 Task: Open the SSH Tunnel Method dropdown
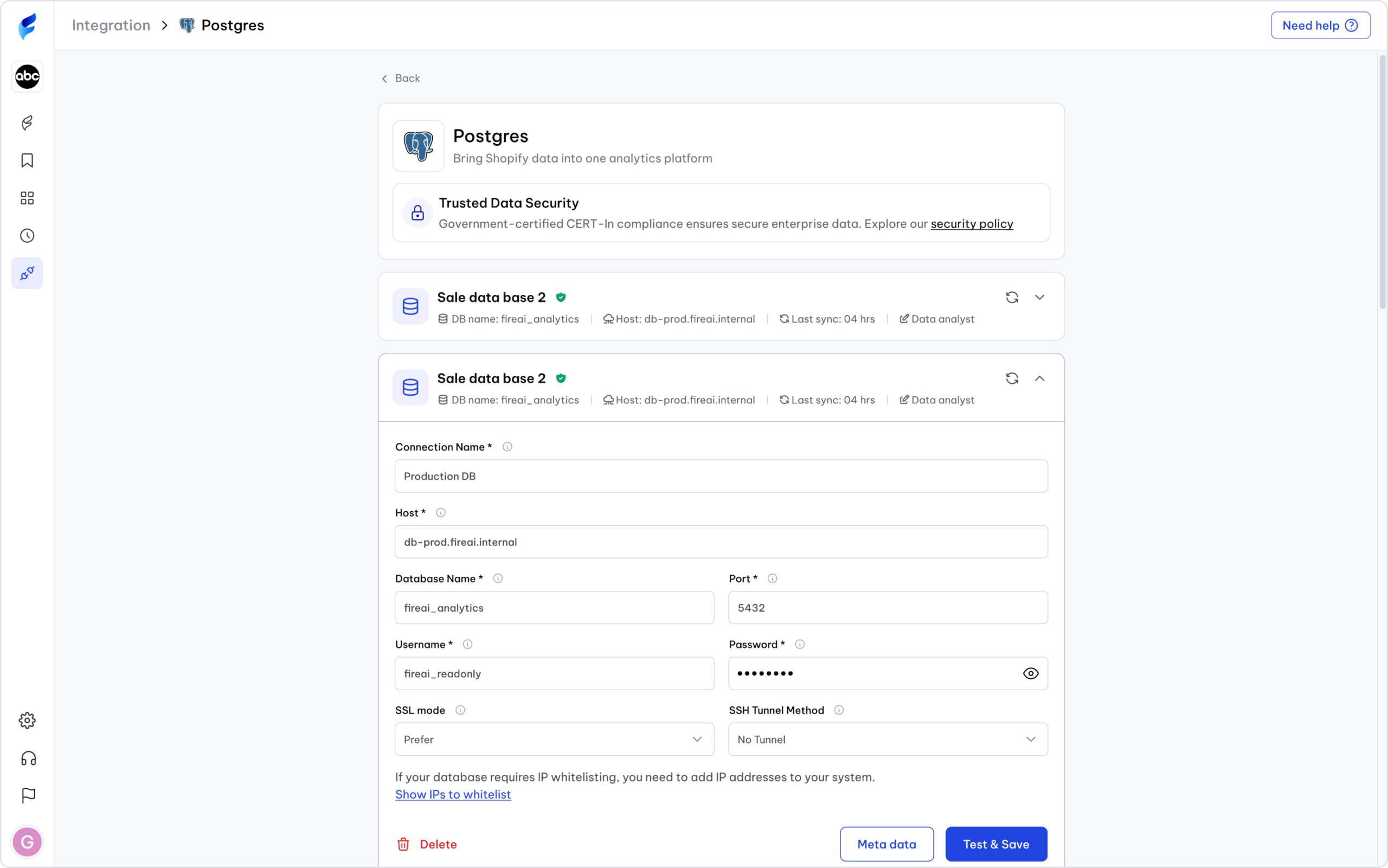click(888, 740)
